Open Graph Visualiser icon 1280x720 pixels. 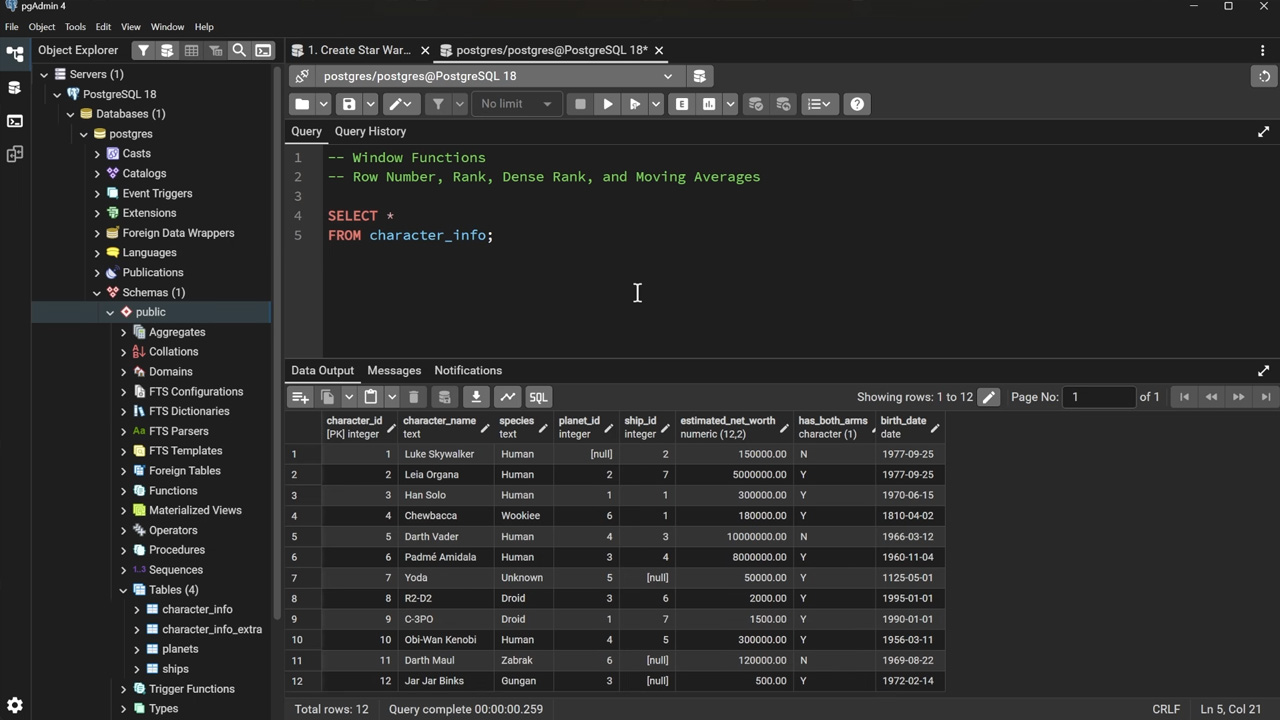coord(508,397)
